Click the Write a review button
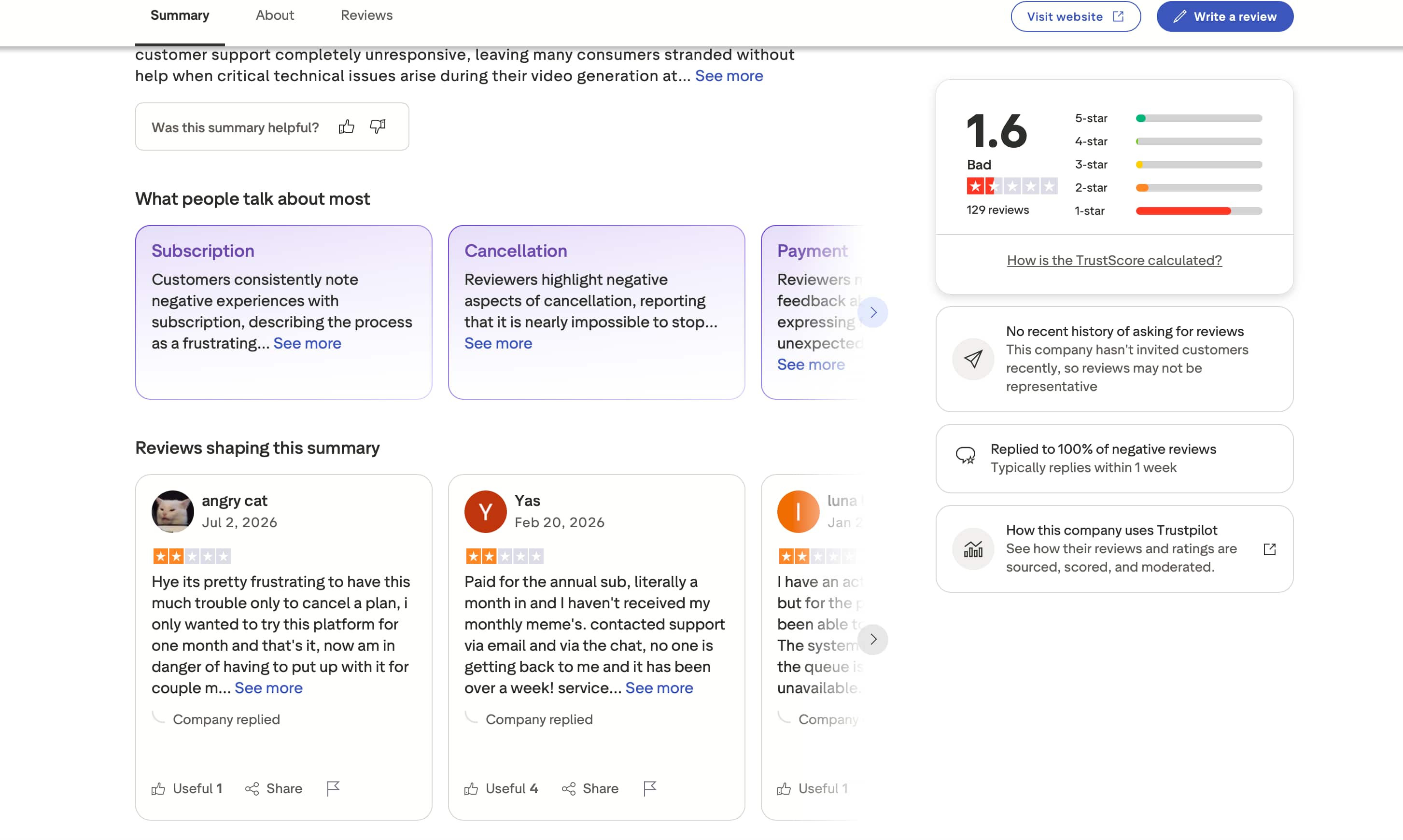This screenshot has height=840, width=1403. pos(1225,16)
